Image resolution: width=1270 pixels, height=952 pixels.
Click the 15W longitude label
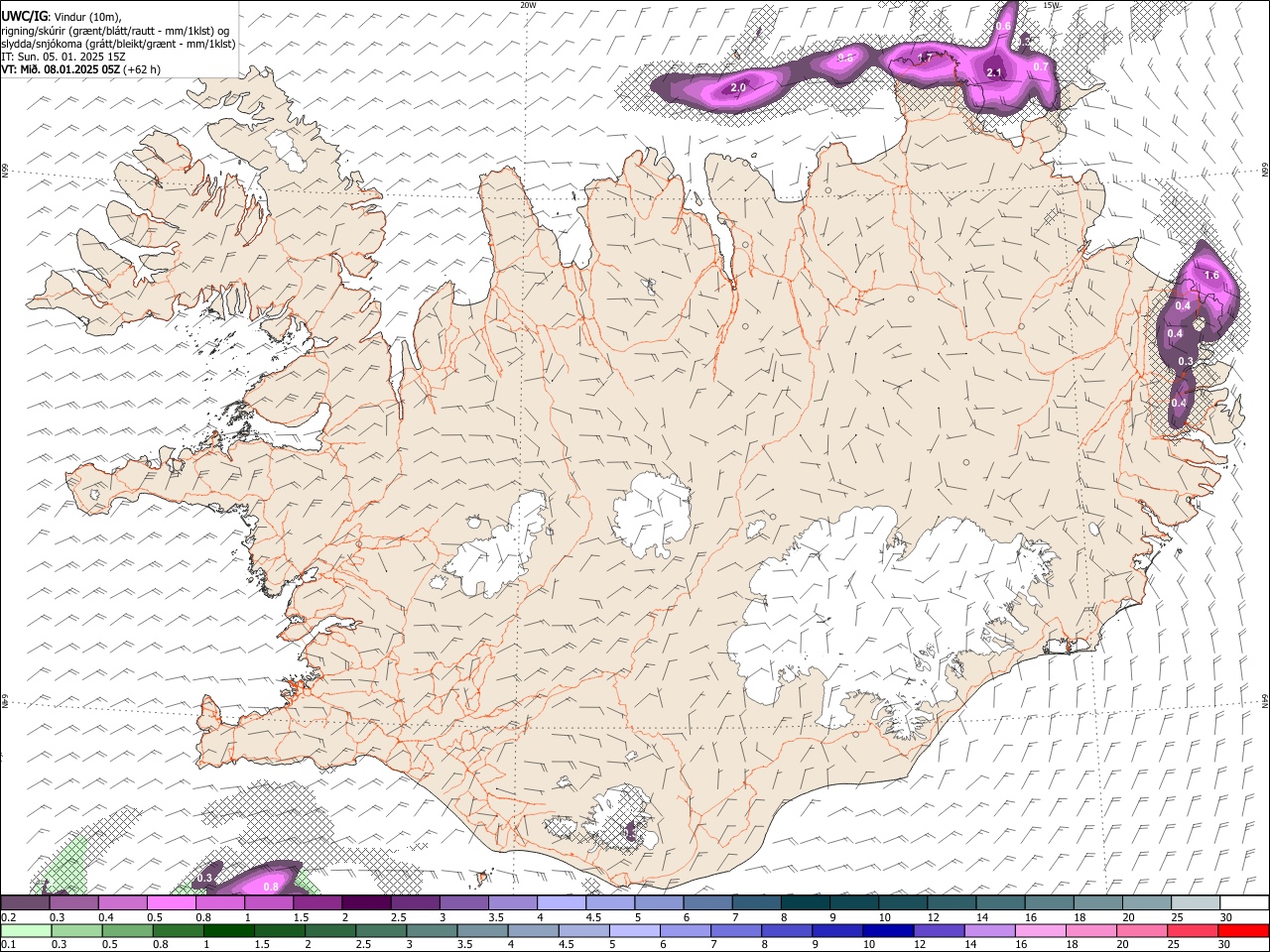[x=1051, y=5]
